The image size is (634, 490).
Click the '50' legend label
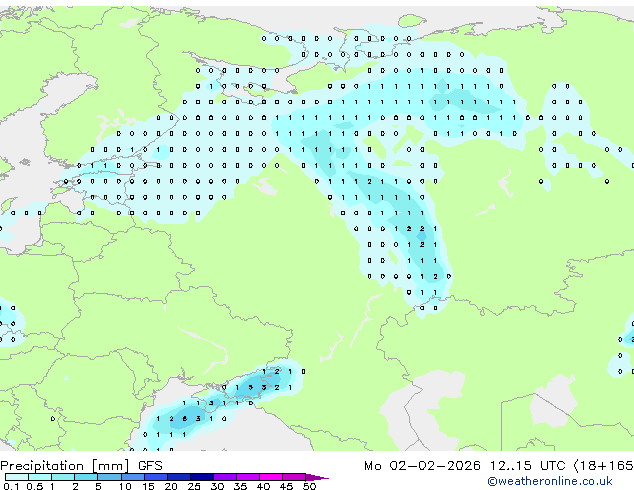coord(310,486)
